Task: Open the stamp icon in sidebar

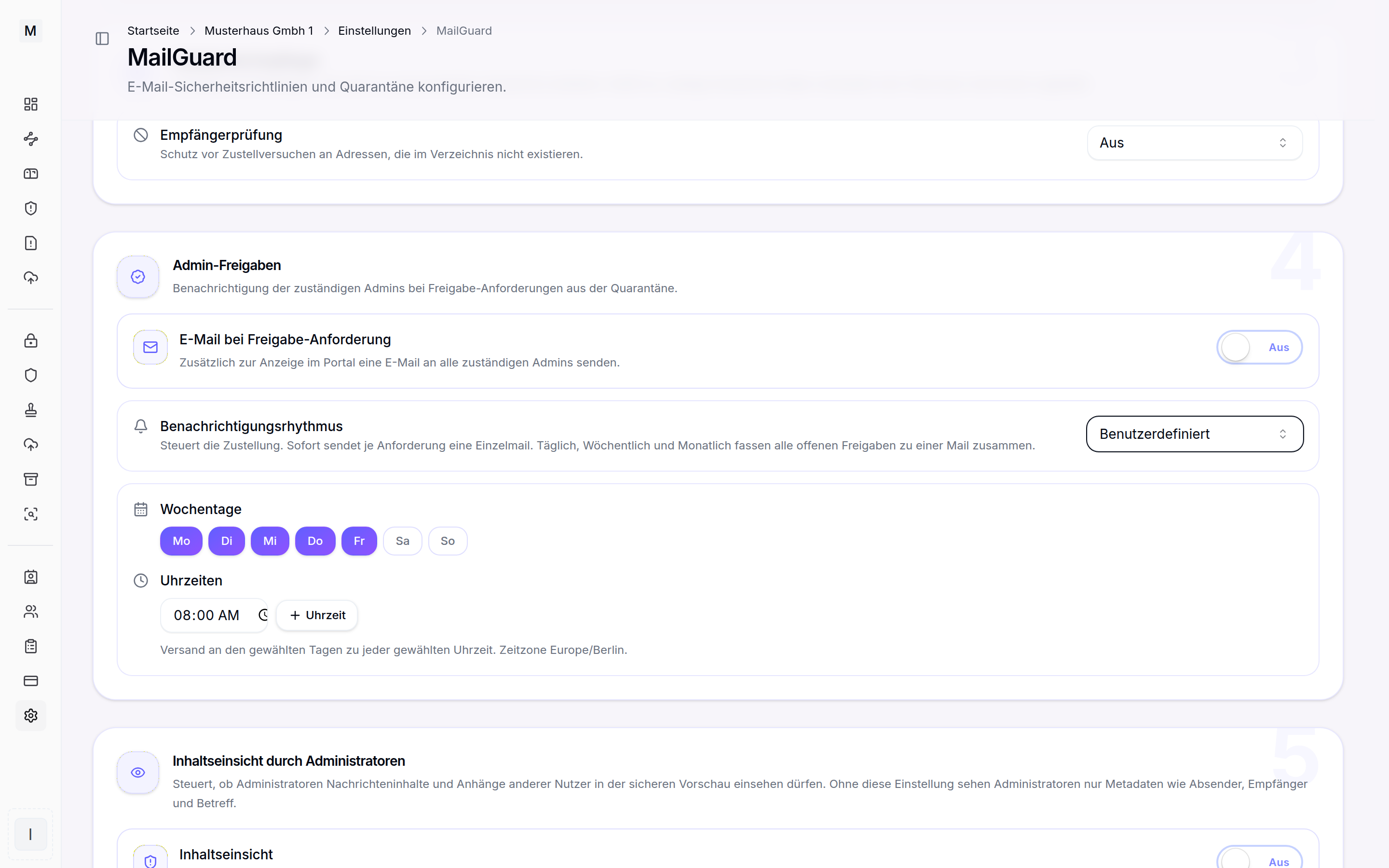Action: coord(31,410)
